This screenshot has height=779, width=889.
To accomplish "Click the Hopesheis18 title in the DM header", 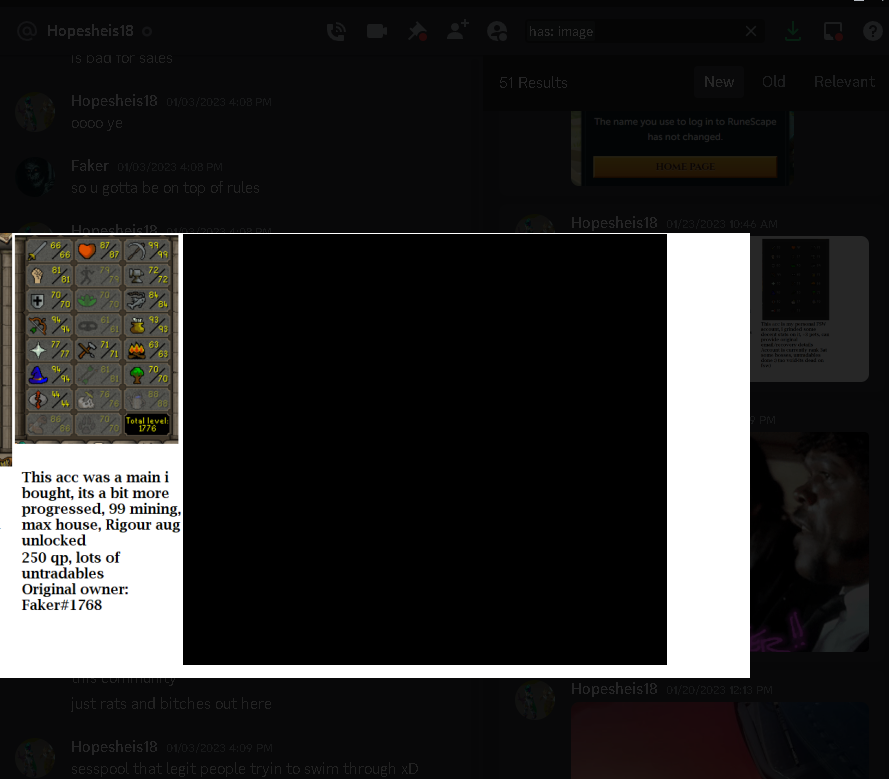I will pyautogui.click(x=90, y=31).
